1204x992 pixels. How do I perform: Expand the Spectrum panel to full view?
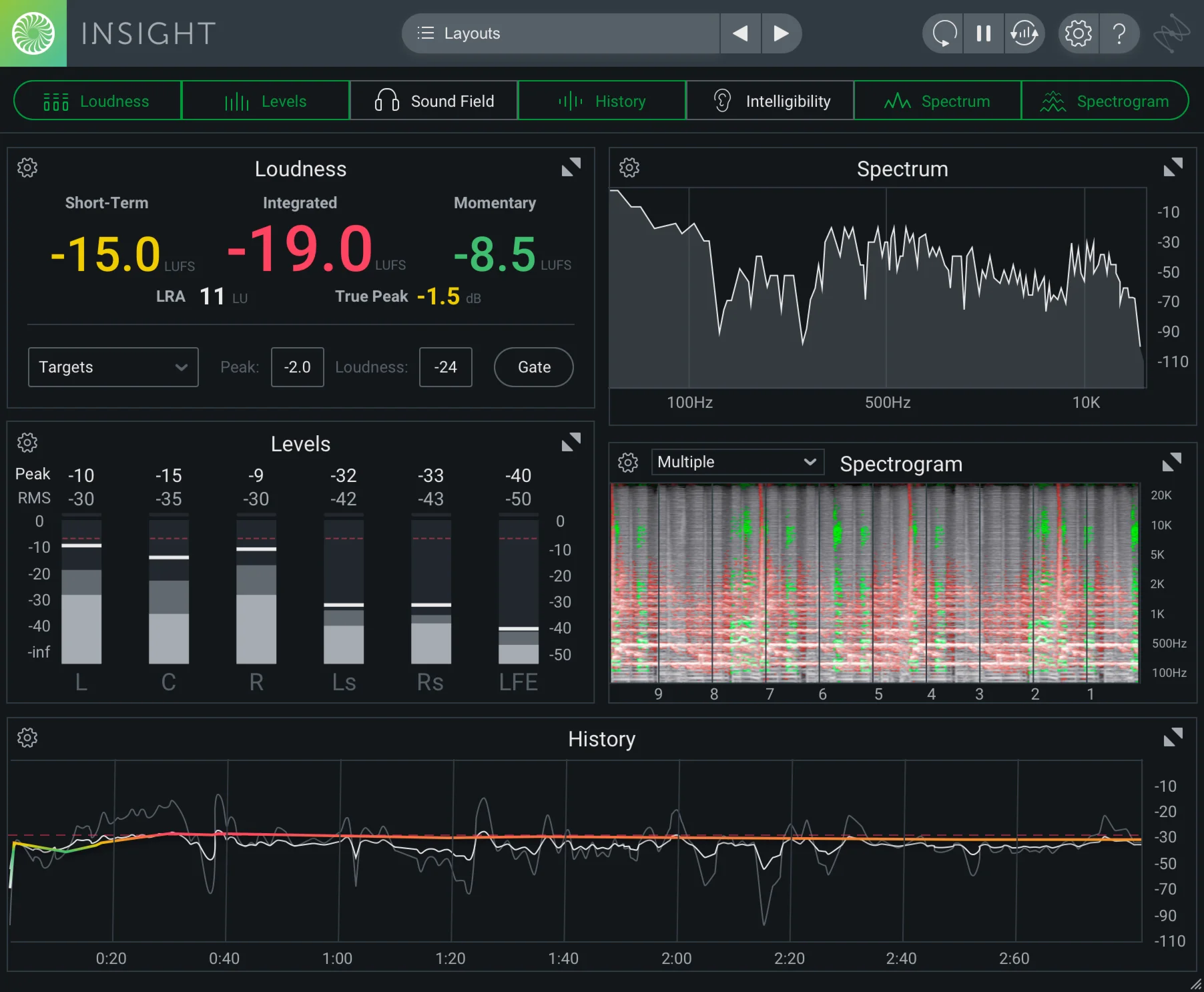coord(1173,167)
